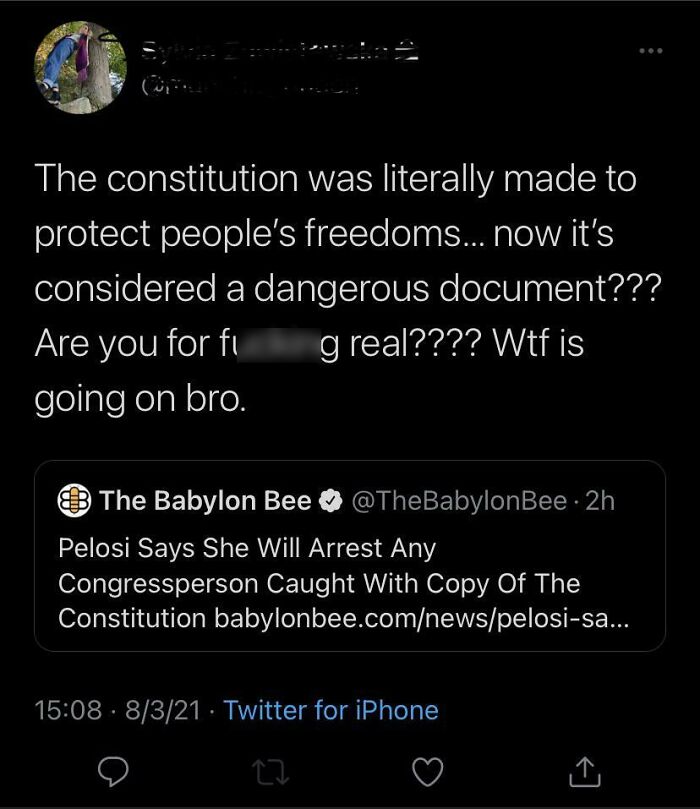The height and width of the screenshot is (809, 700).
Task: Click the "Wtf is going on bro." line
Action: 140,399
